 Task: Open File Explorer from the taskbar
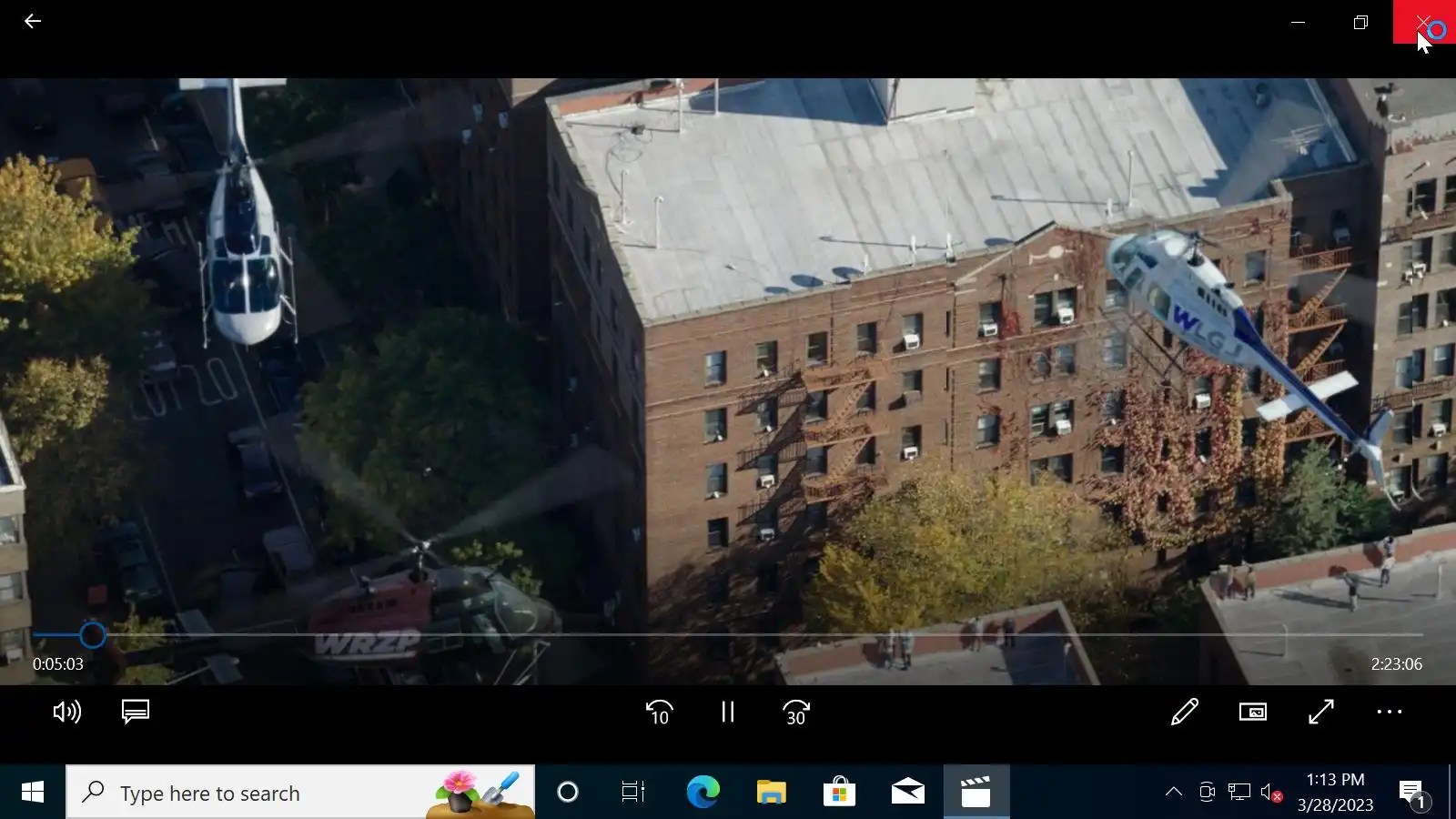(x=772, y=793)
